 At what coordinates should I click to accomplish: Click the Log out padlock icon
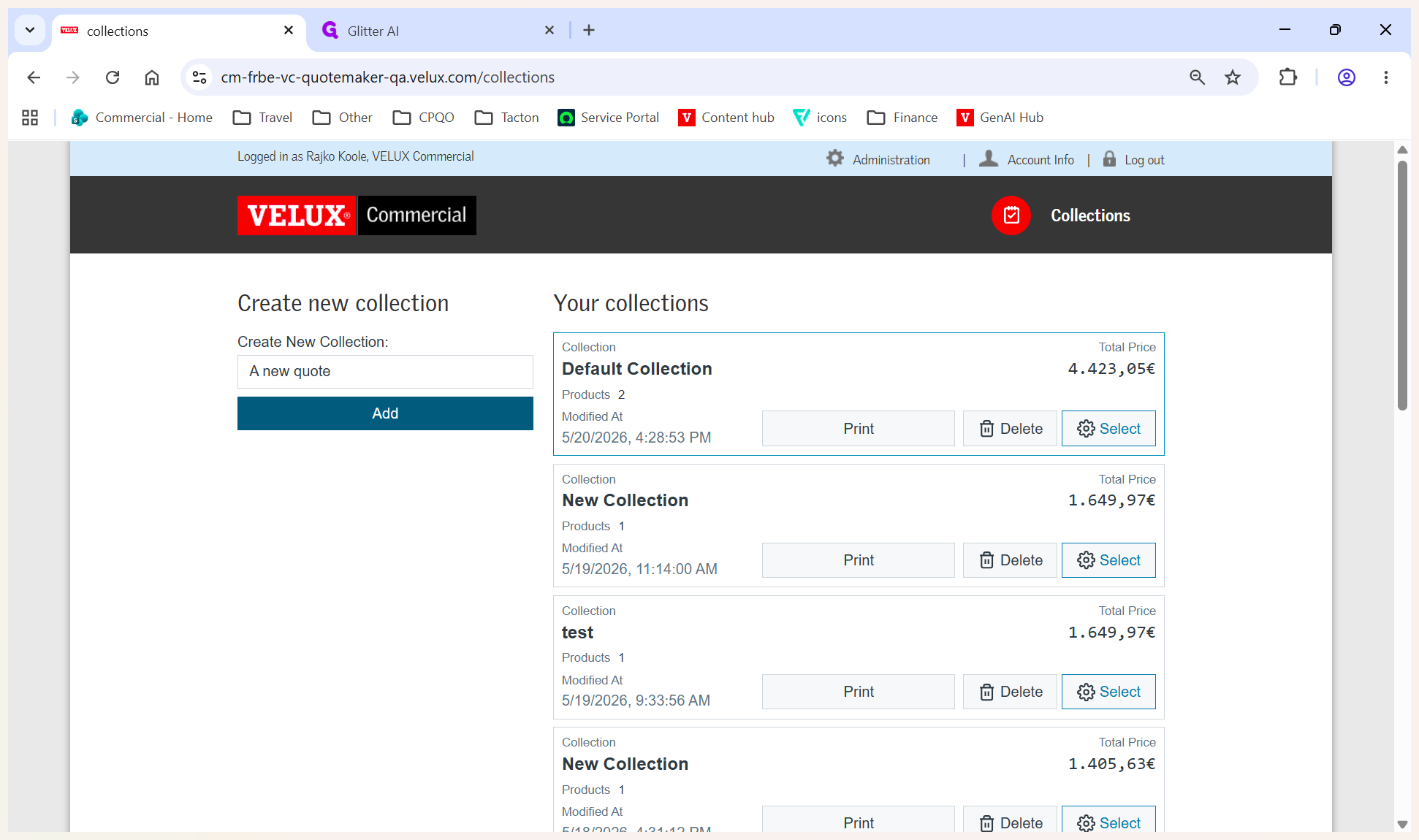[x=1109, y=159]
